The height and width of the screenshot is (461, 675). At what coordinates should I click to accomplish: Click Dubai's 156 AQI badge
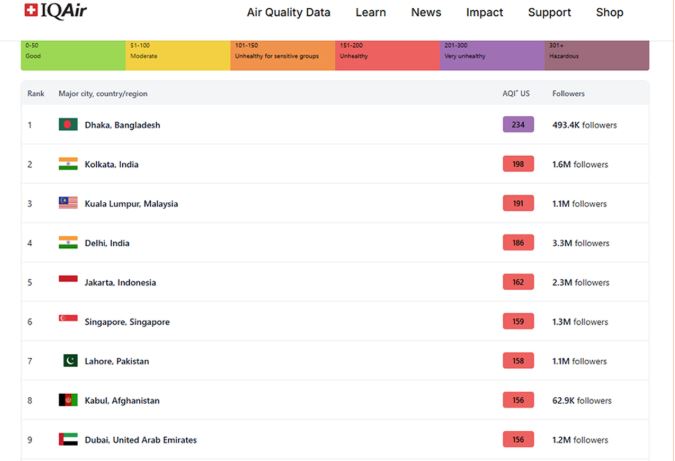tap(518, 439)
